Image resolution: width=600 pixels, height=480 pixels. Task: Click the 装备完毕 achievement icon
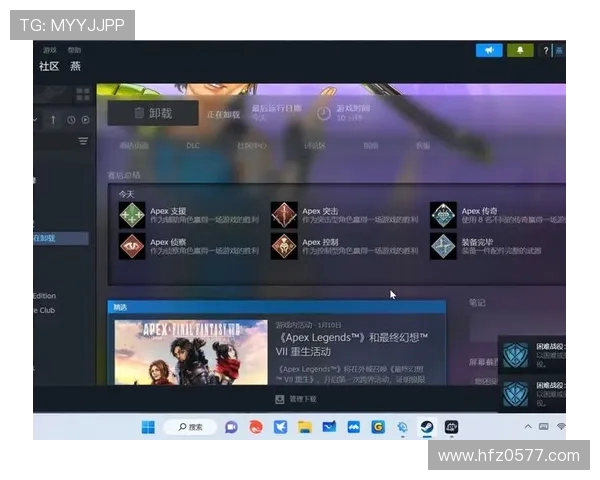pyautogui.click(x=443, y=246)
